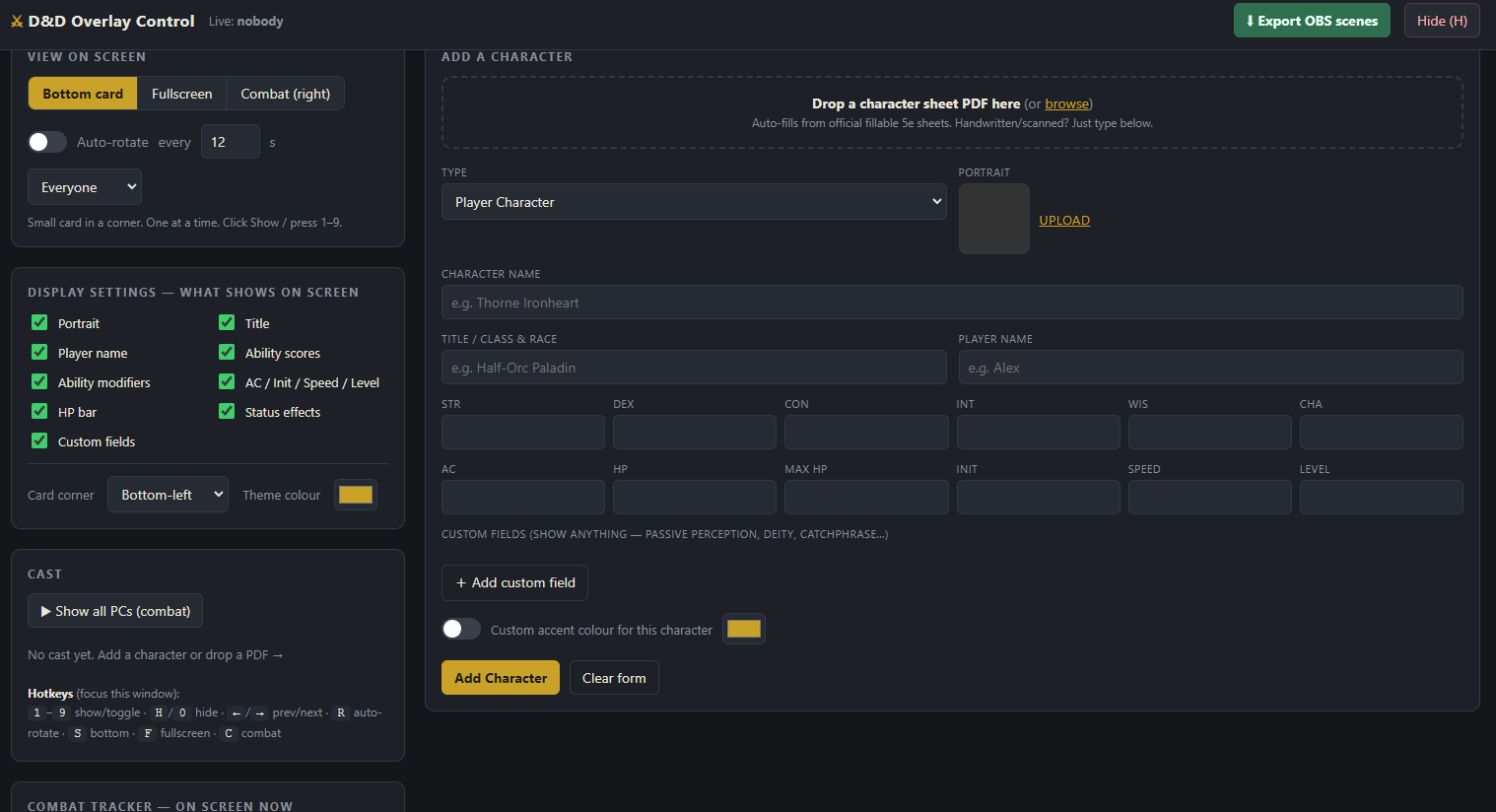1496x812 pixels.
Task: Uncheck the Portrait checkbox
Action: click(x=39, y=322)
